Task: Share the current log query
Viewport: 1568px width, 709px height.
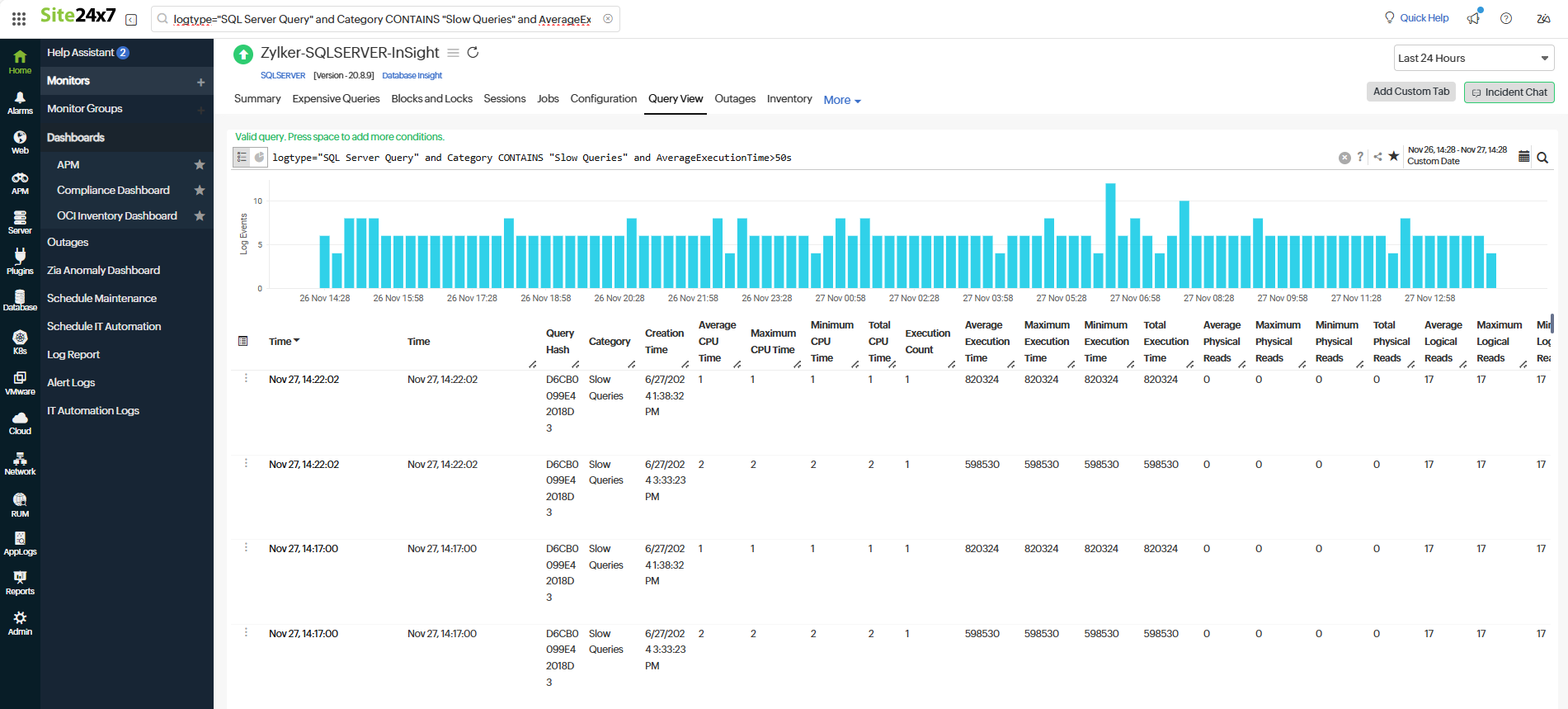Action: click(x=1377, y=157)
